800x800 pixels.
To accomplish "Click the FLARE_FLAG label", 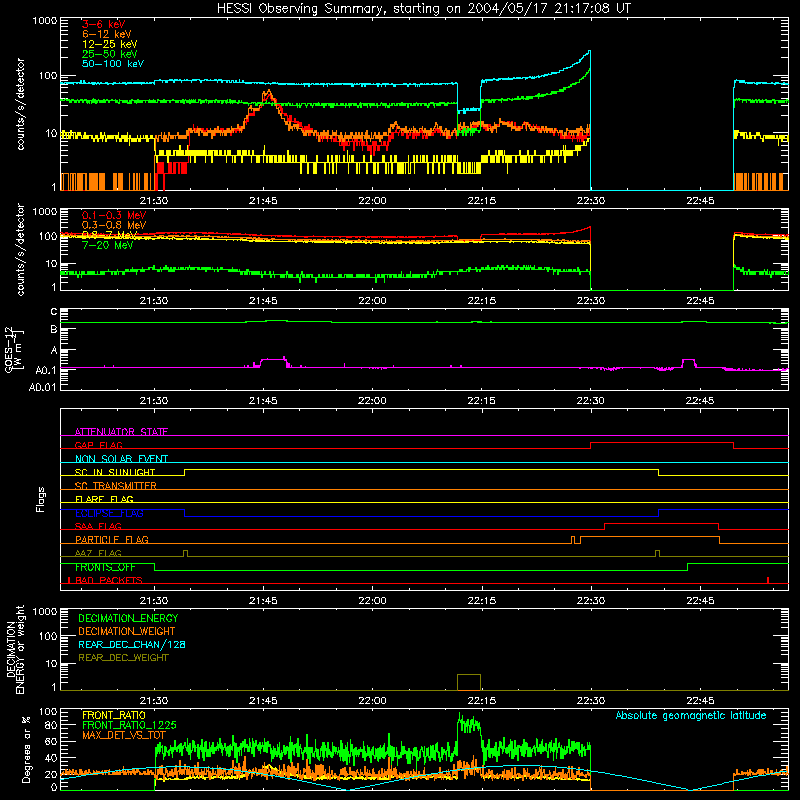I will coord(104,499).
